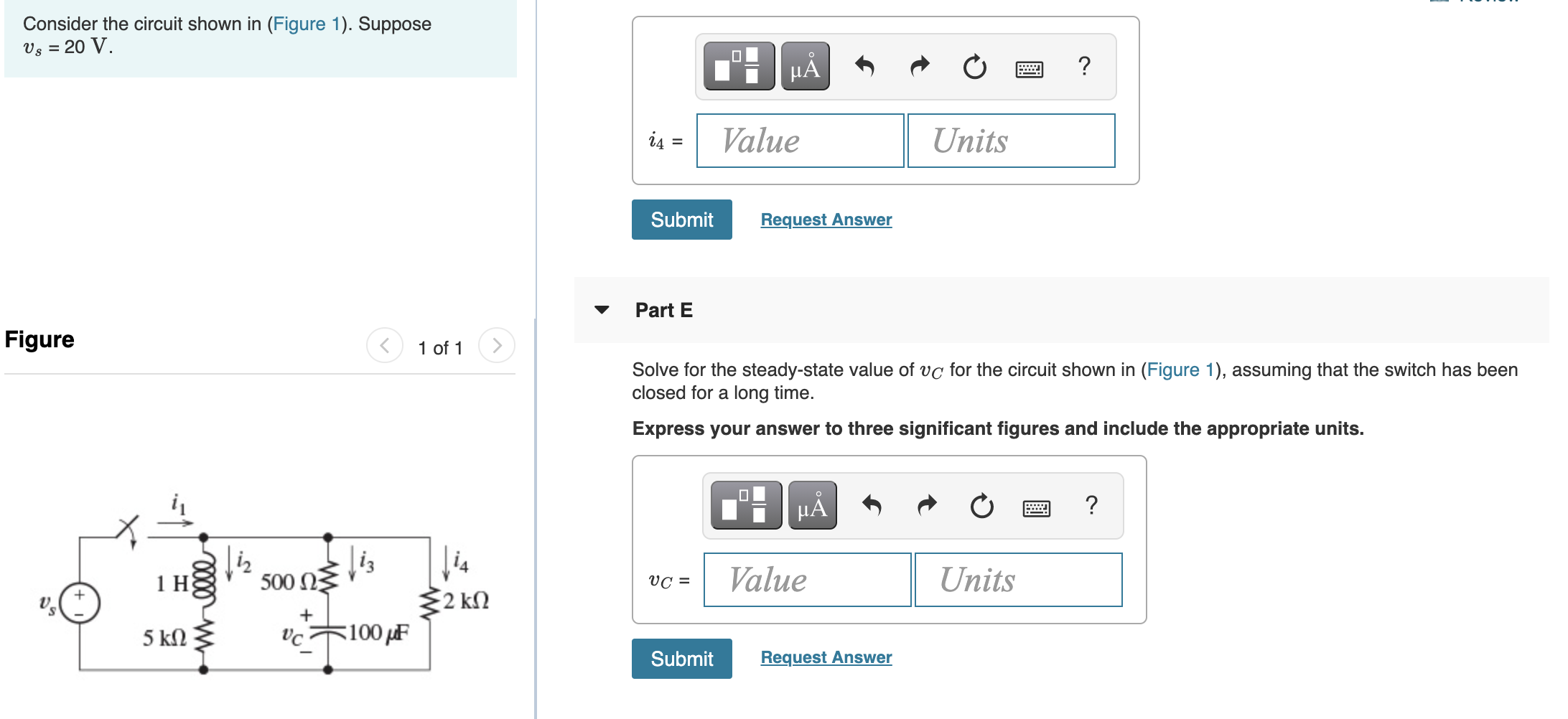Reset the vC answer field

point(981,507)
